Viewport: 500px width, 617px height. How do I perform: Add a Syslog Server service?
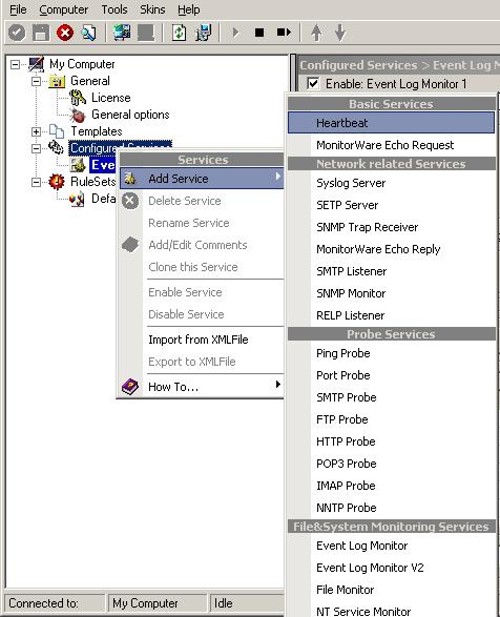coord(351,183)
